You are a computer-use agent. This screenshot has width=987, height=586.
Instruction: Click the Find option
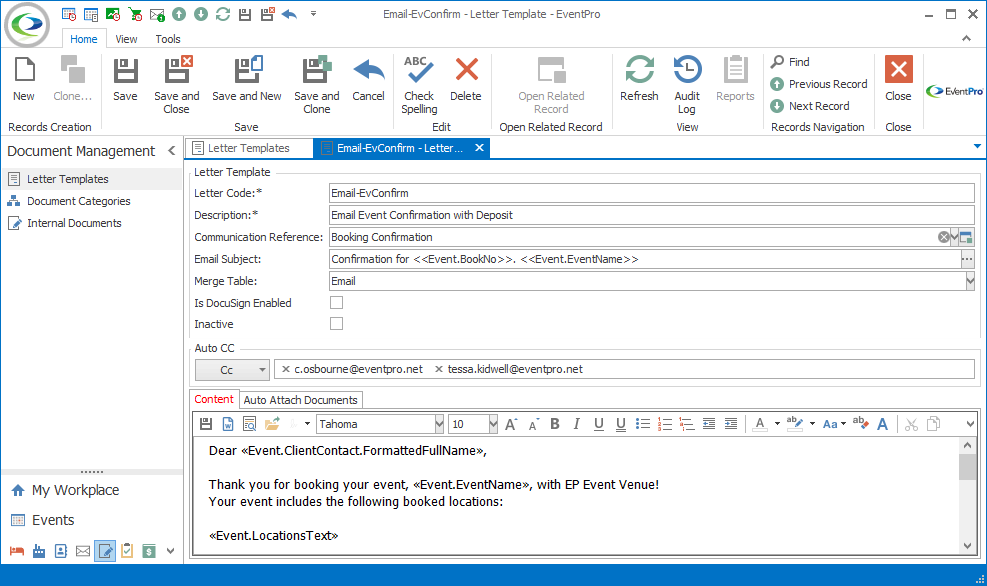pyautogui.click(x=791, y=62)
